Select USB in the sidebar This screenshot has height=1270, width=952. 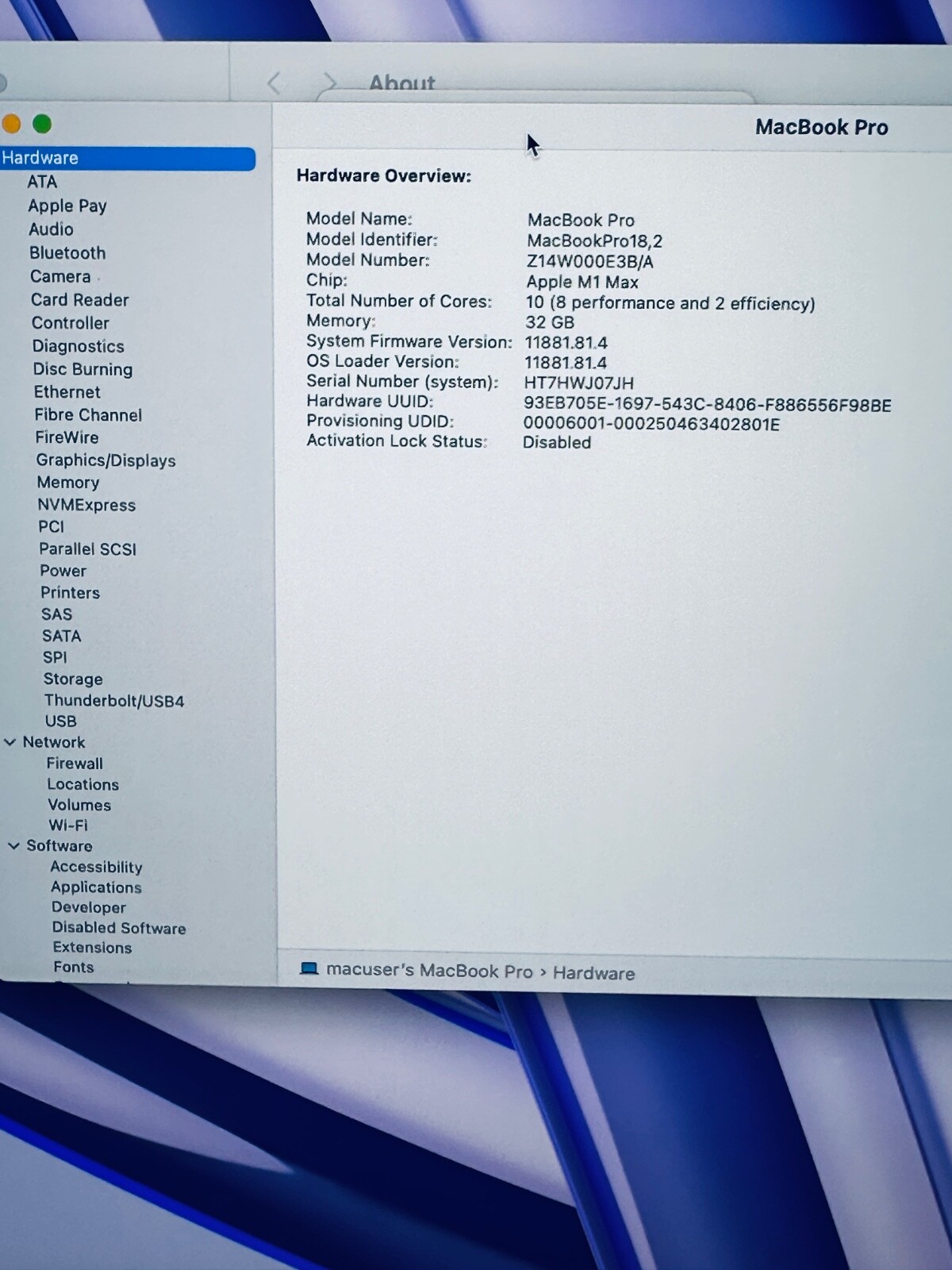[60, 722]
